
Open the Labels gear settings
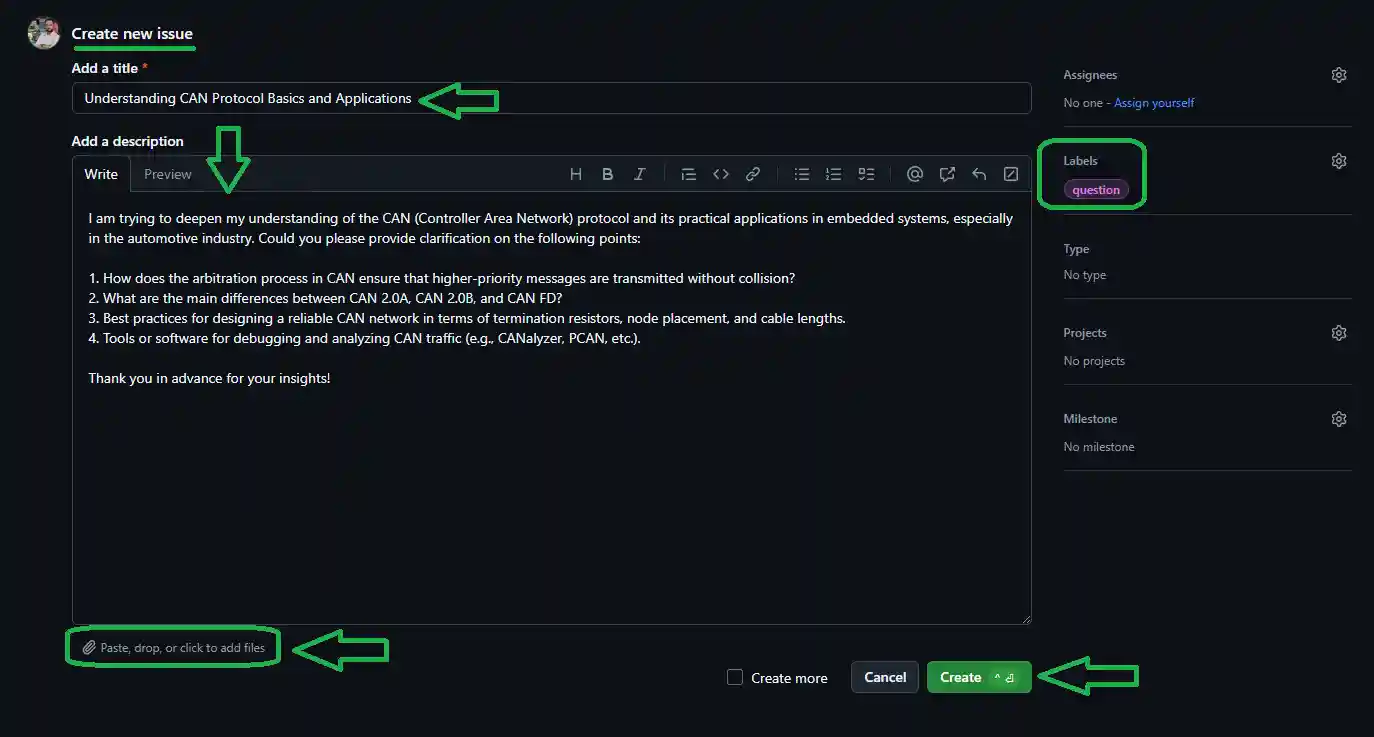[1339, 161]
